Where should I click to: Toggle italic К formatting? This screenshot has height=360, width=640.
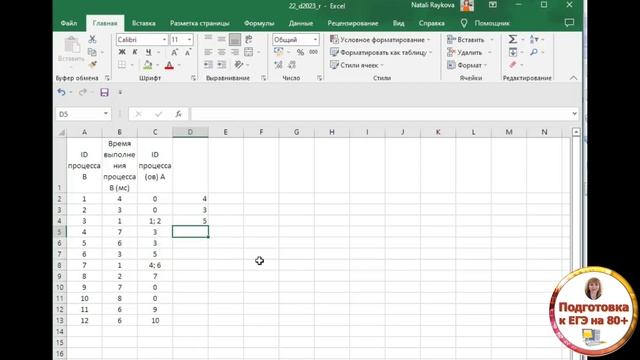[x=135, y=52]
